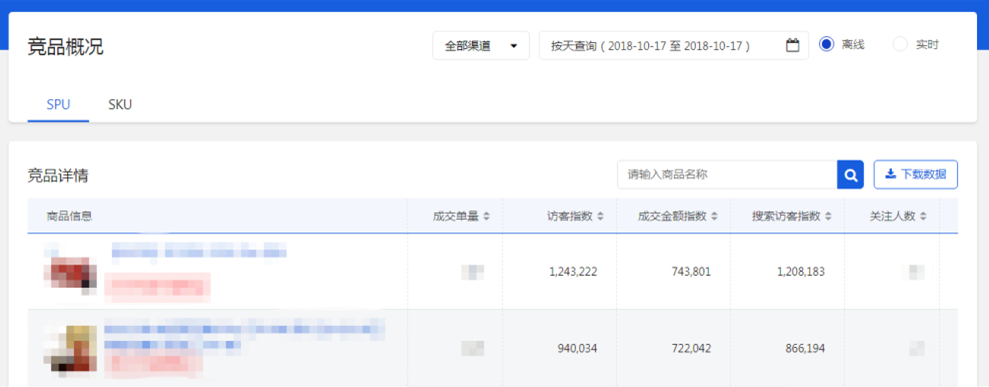Click the visitor index value 940,034
Image resolution: width=989 pixels, height=387 pixels.
[x=577, y=348]
